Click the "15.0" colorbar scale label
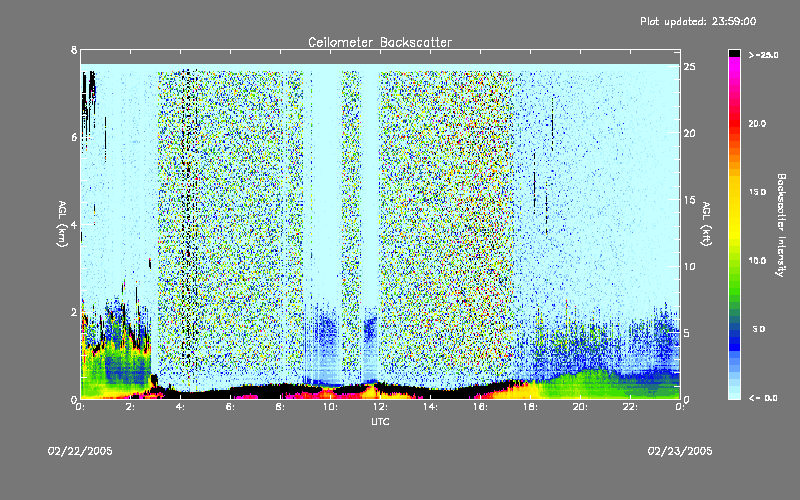Image resolution: width=800 pixels, height=500 pixels. click(758, 192)
